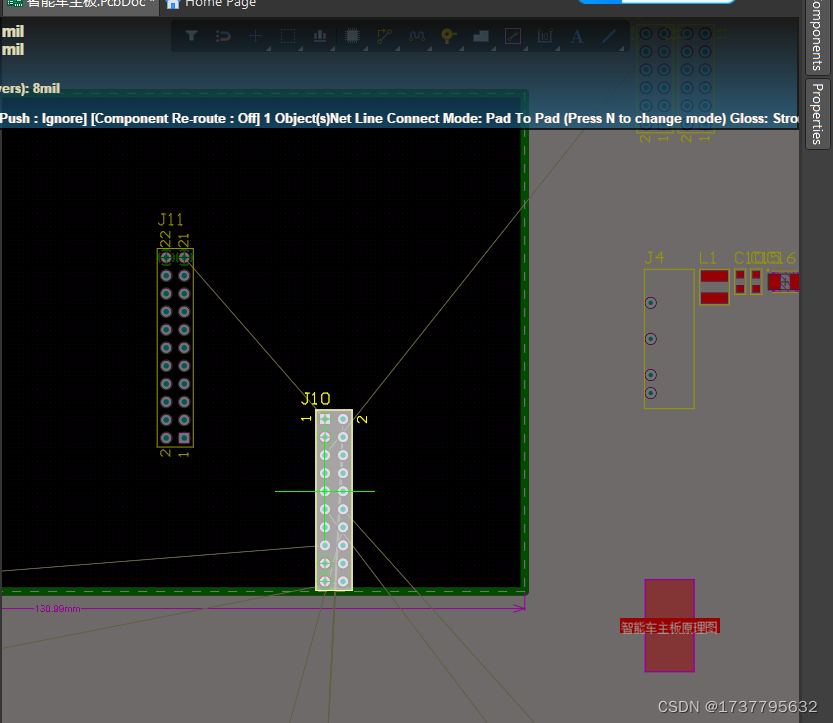Click the J11 designator label
833x723 pixels.
point(171,219)
